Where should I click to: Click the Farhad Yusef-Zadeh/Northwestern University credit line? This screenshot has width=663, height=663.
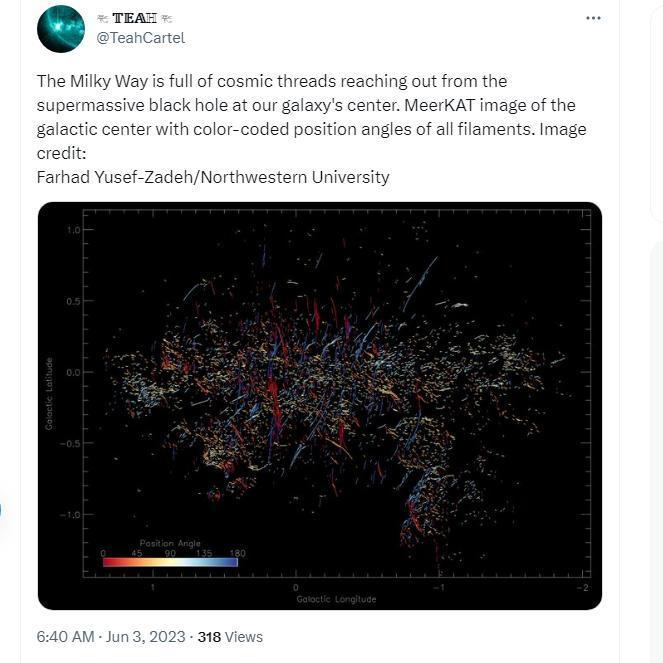point(213,177)
